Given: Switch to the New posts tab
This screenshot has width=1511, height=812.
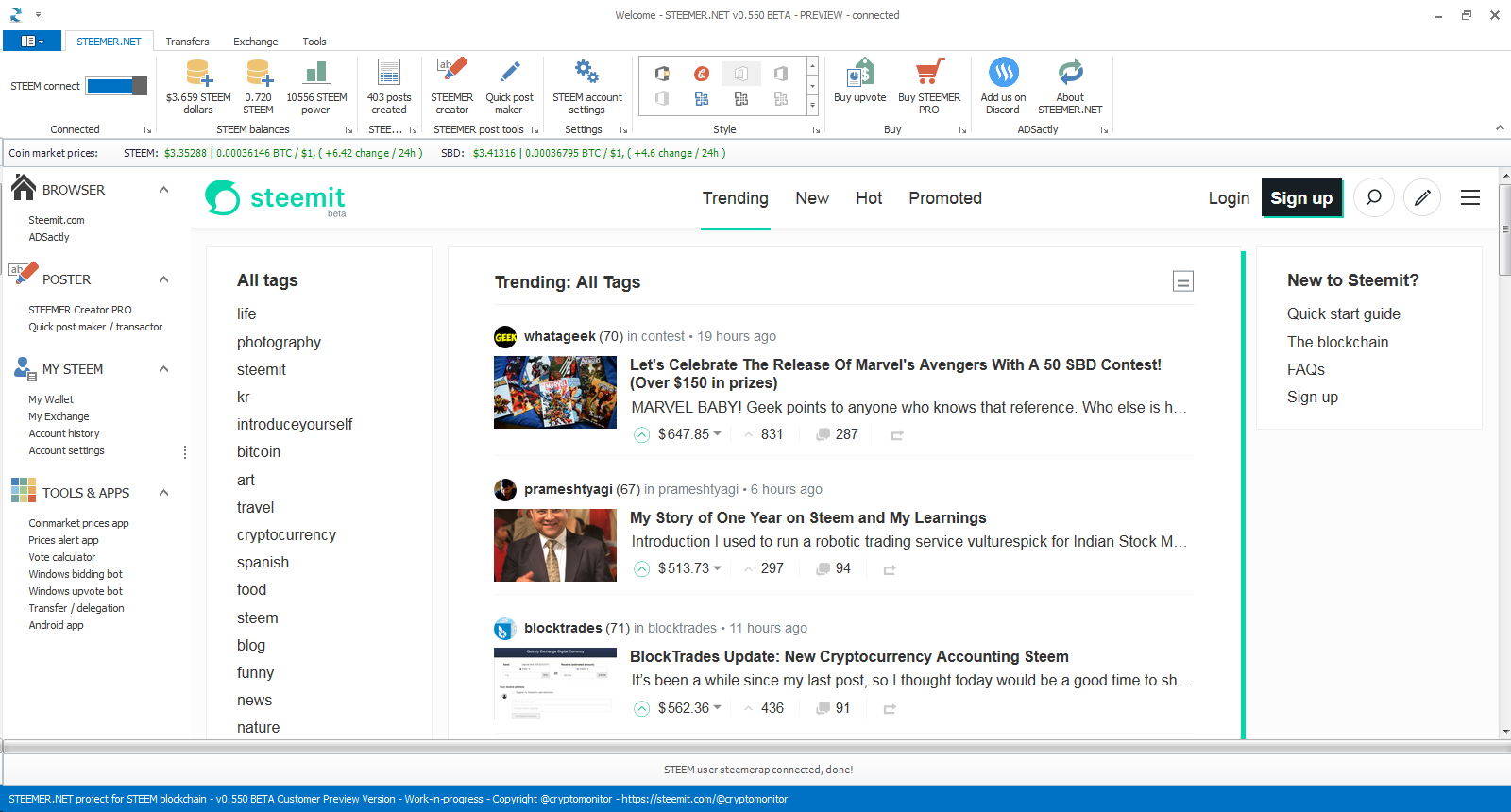Looking at the screenshot, I should coord(812,198).
